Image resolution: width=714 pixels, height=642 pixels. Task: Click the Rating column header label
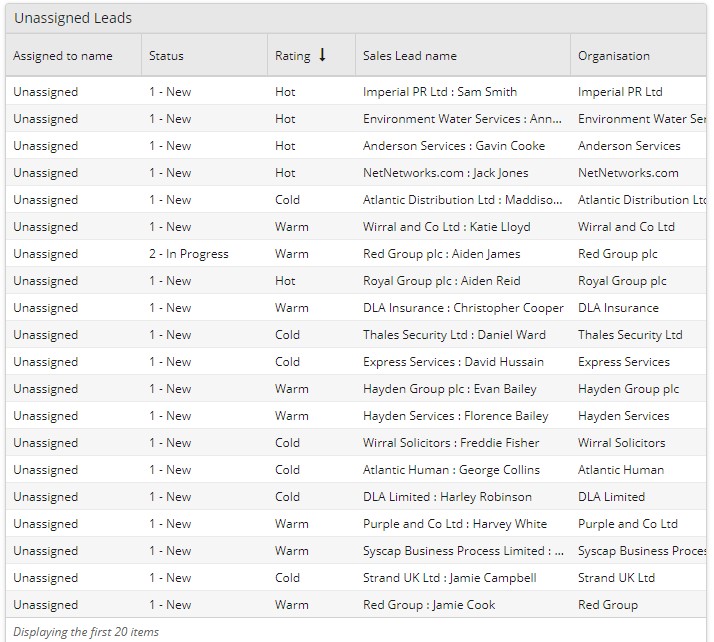pyautogui.click(x=292, y=56)
